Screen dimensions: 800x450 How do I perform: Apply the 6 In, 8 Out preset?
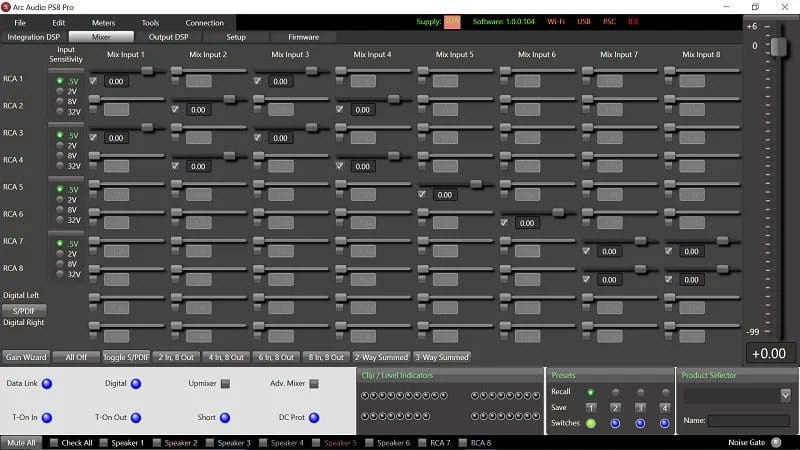(x=276, y=357)
